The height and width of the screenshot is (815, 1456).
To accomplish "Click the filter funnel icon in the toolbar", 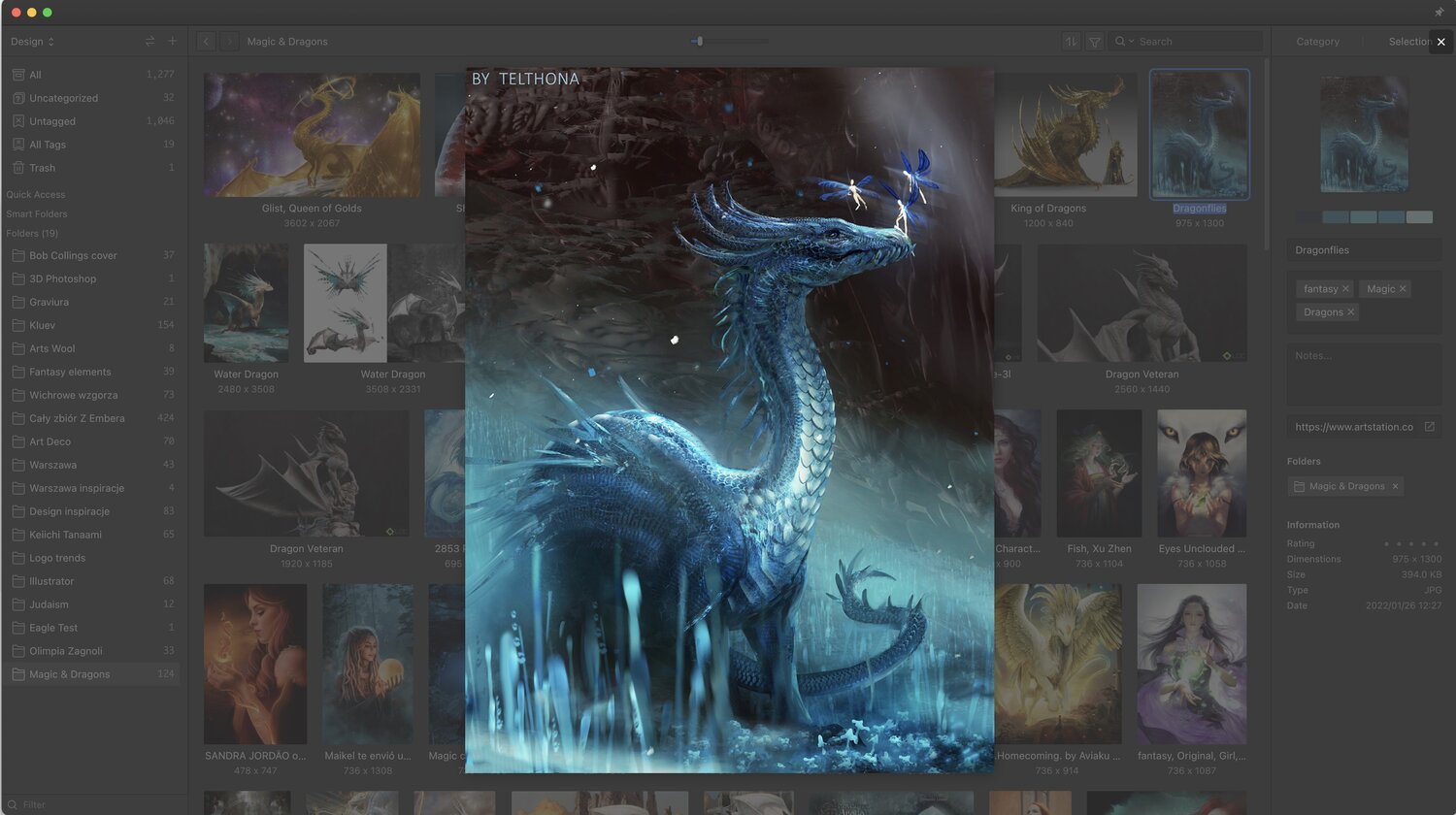I will click(x=1095, y=42).
